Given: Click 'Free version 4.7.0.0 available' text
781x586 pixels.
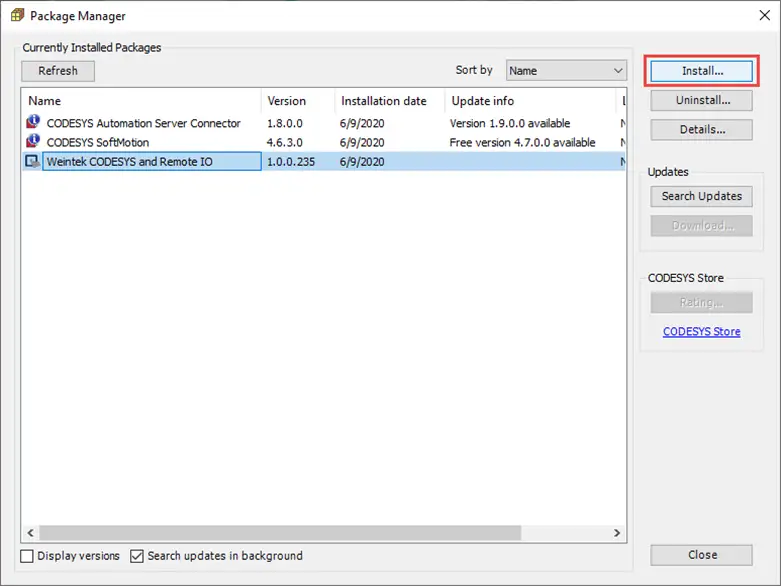Looking at the screenshot, I should (x=522, y=142).
